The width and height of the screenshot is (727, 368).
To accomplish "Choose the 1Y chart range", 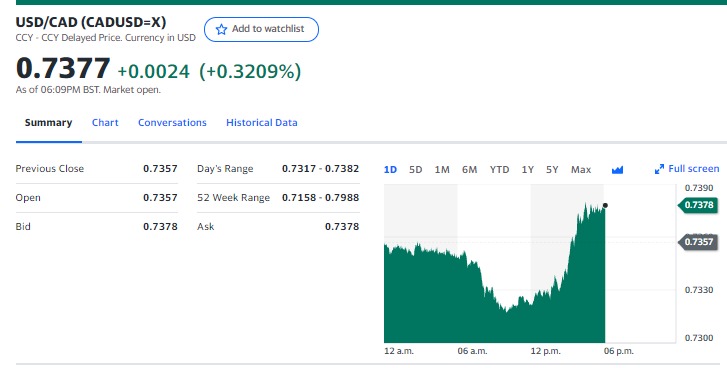I will (528, 170).
